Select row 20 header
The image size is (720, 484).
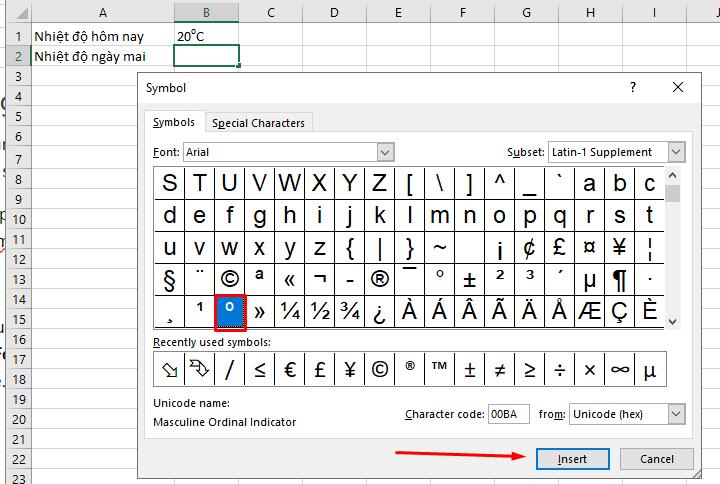(18, 419)
